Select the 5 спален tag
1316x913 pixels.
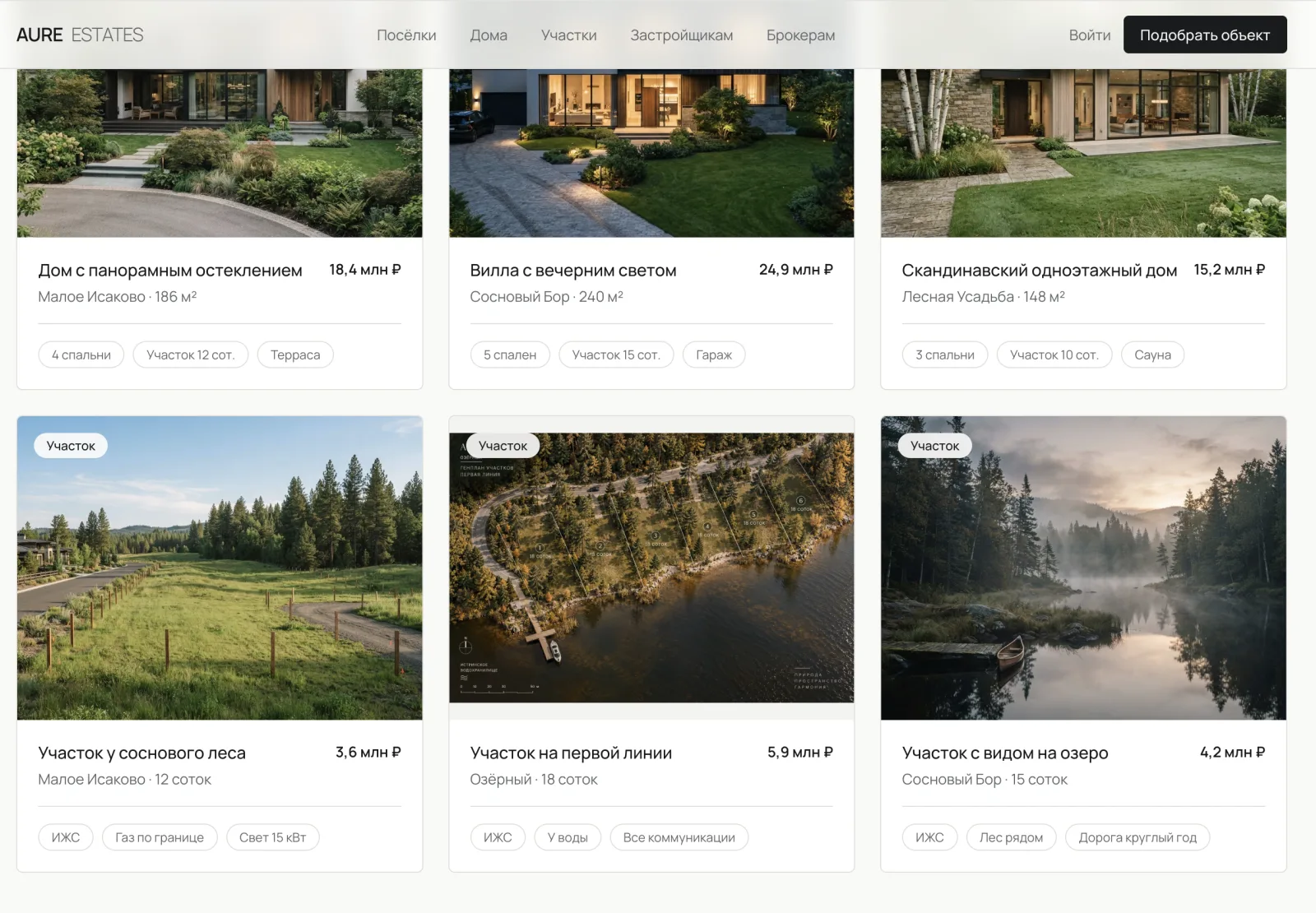click(x=510, y=355)
